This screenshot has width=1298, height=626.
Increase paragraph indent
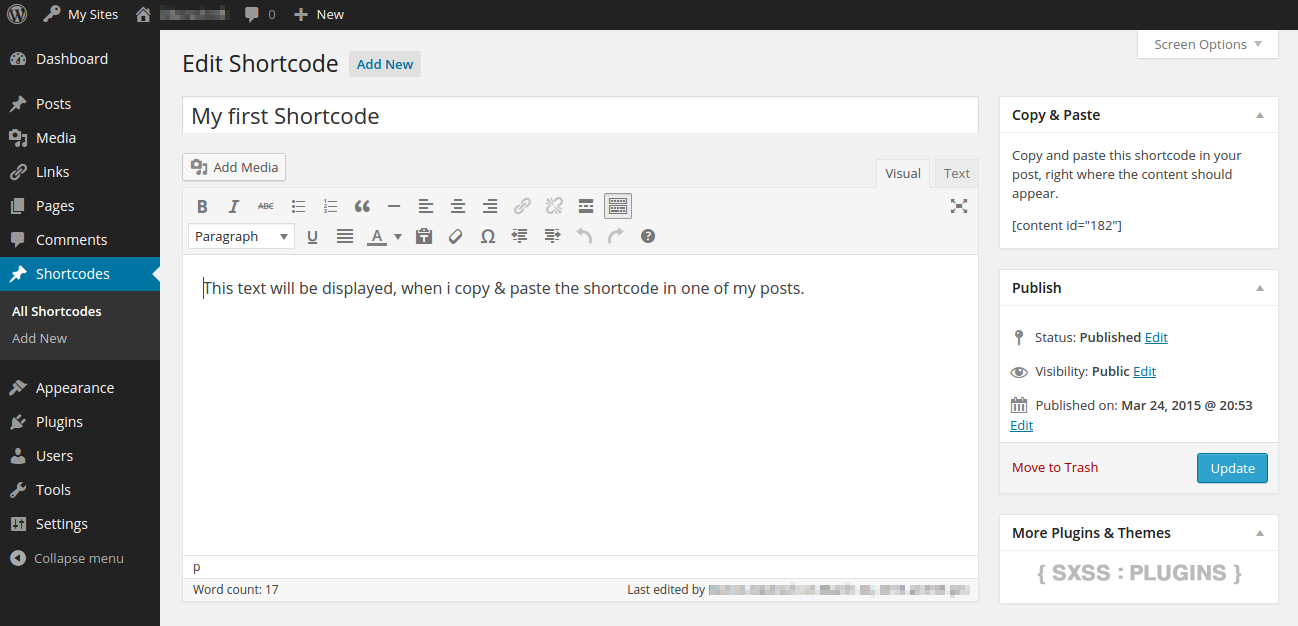tap(552, 236)
